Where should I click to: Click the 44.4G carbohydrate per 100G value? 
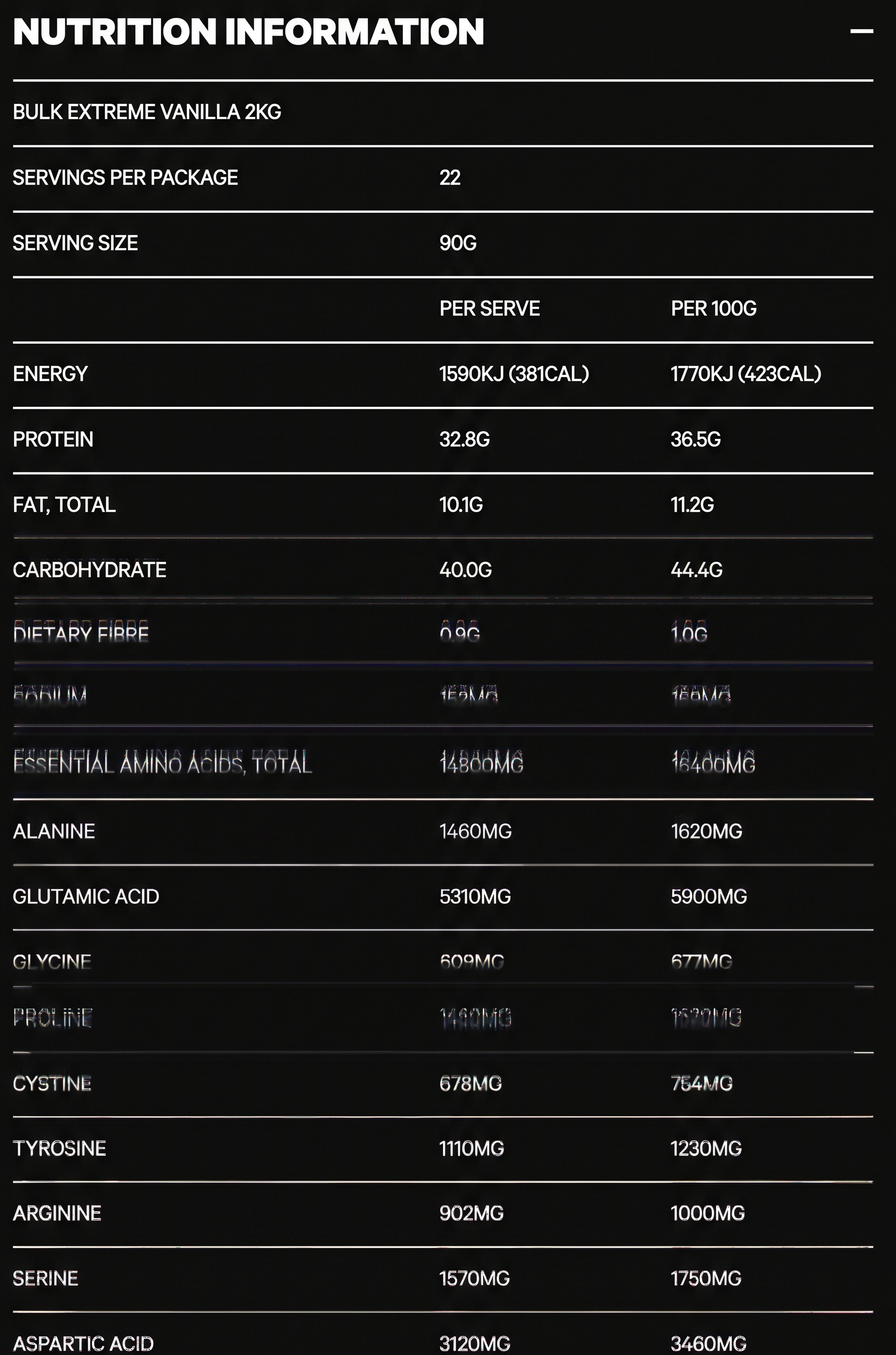(696, 570)
